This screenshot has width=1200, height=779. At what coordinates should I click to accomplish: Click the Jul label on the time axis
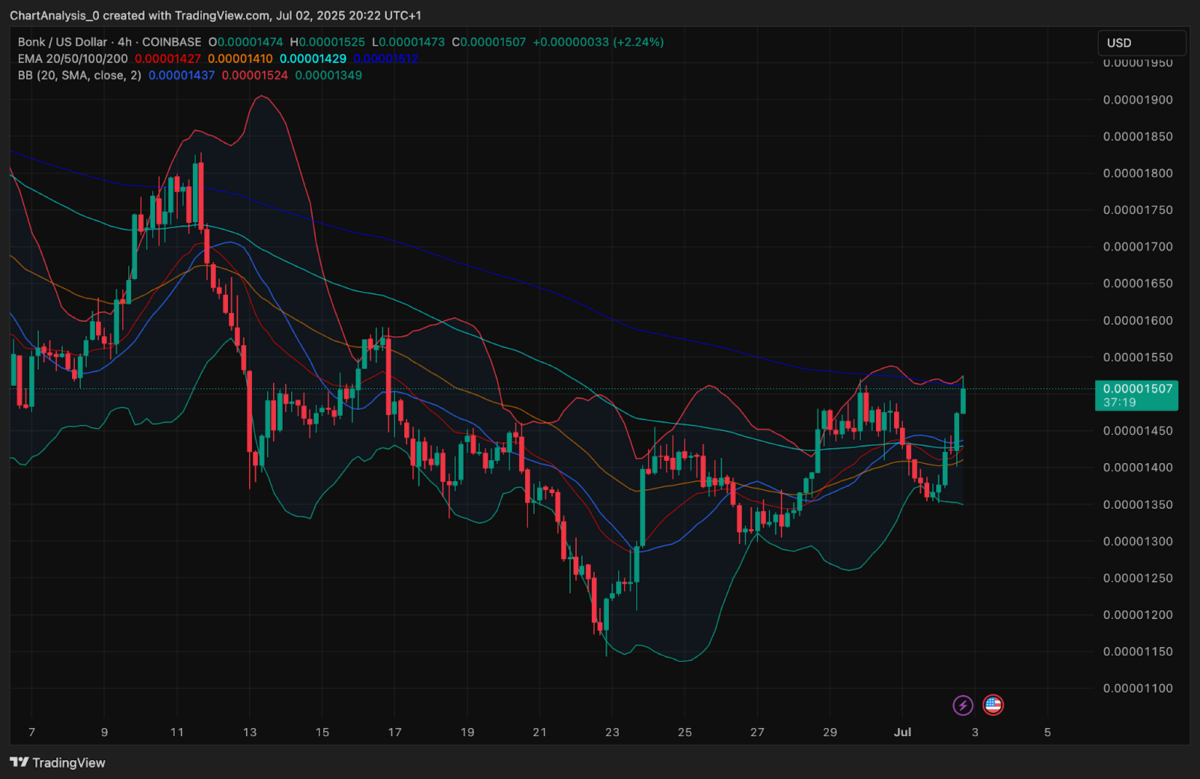coord(903,732)
